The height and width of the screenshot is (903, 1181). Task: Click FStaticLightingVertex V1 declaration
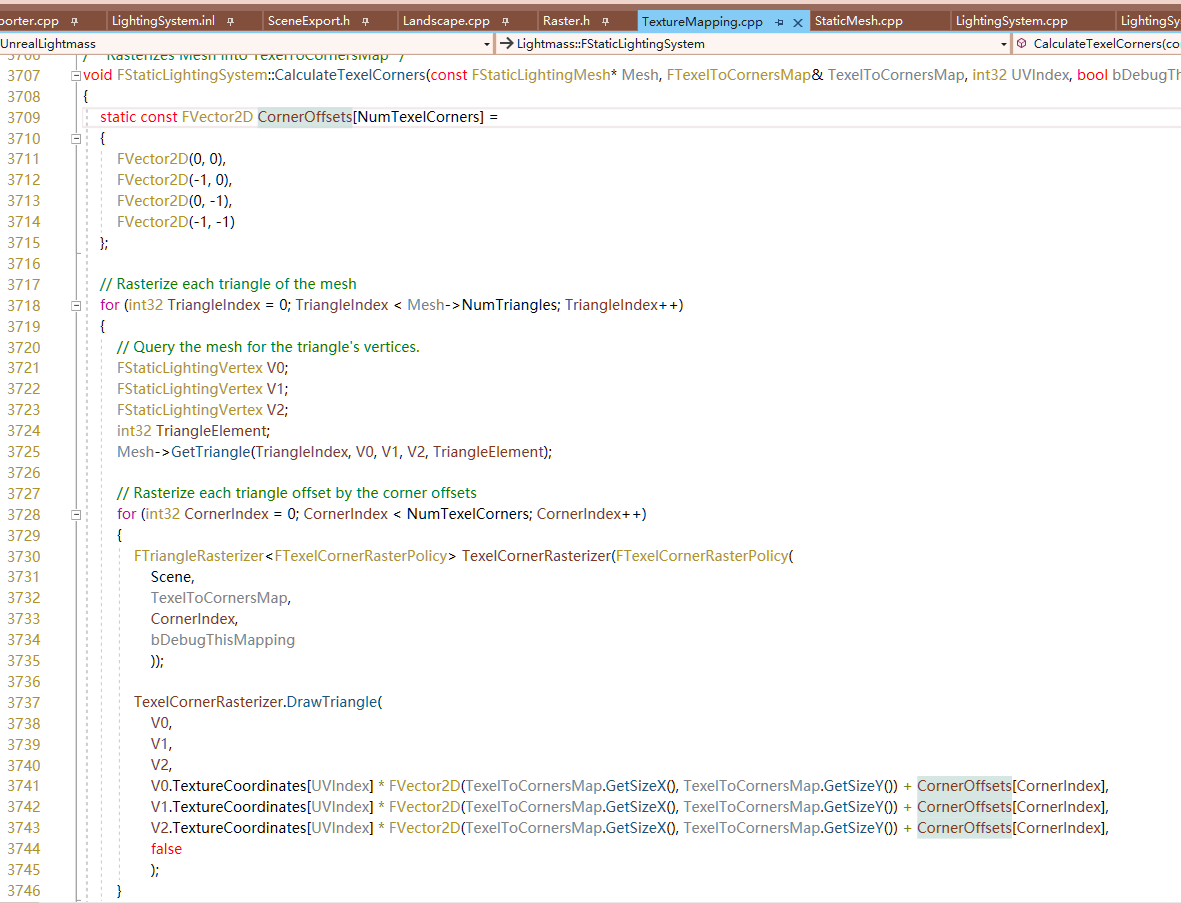[x=202, y=389]
